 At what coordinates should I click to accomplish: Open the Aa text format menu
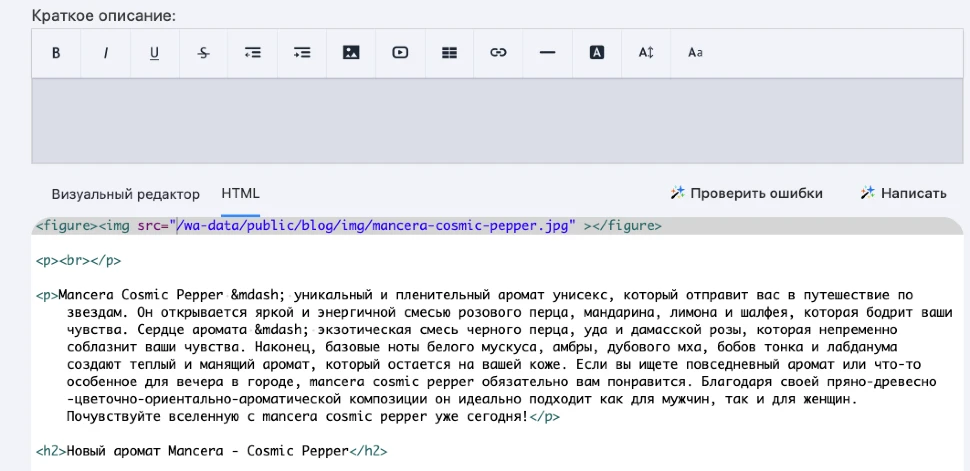(x=695, y=53)
